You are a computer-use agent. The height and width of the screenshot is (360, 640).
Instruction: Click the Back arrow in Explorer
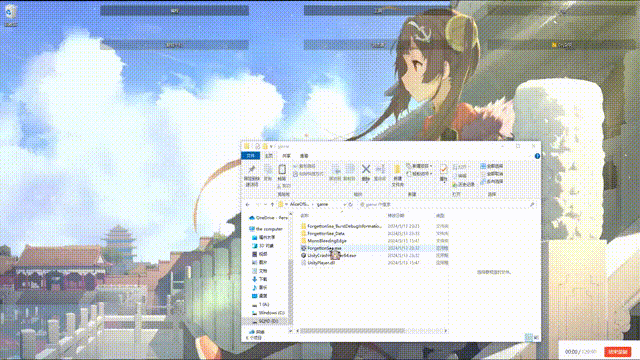[x=248, y=204]
